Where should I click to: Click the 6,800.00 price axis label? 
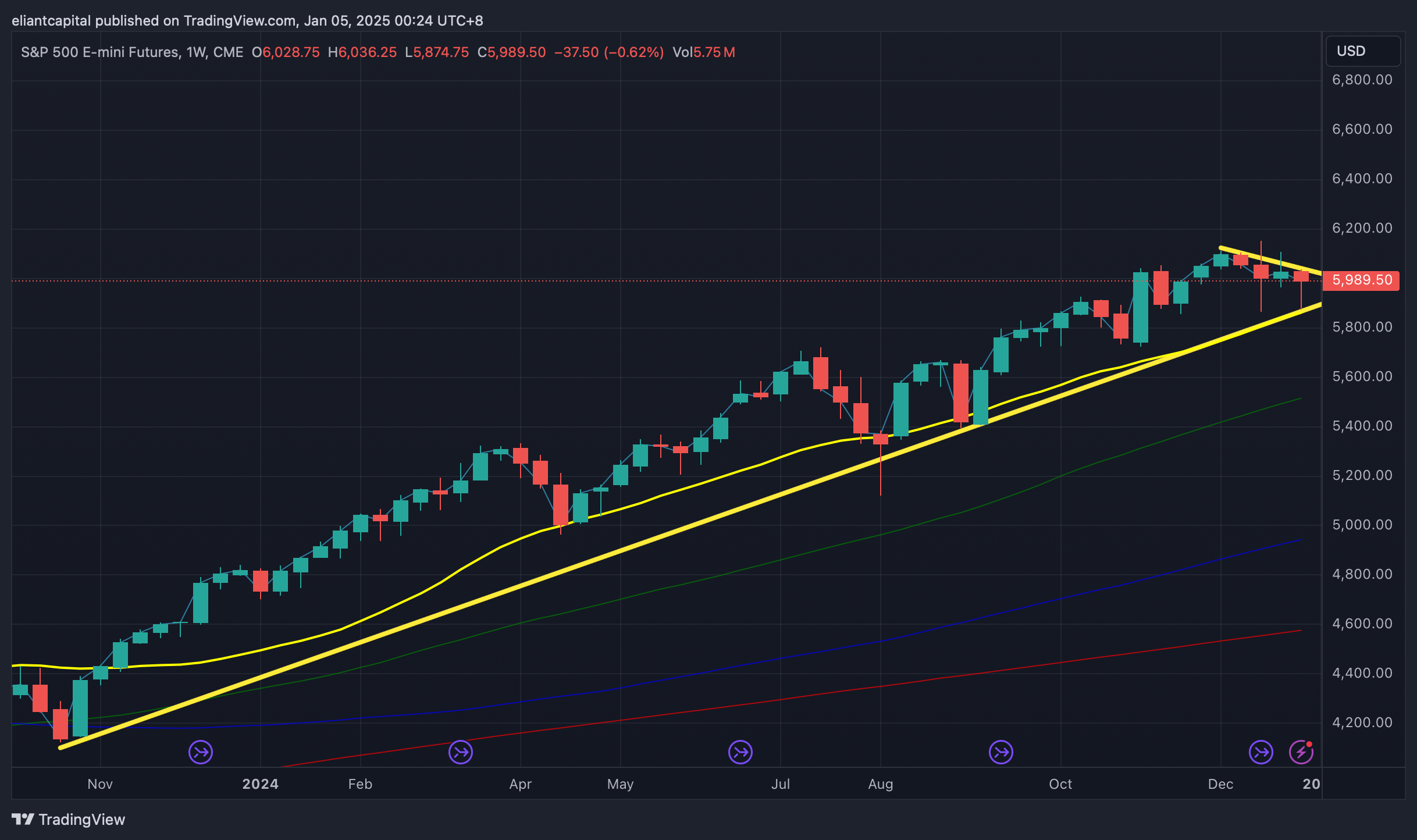(x=1362, y=80)
